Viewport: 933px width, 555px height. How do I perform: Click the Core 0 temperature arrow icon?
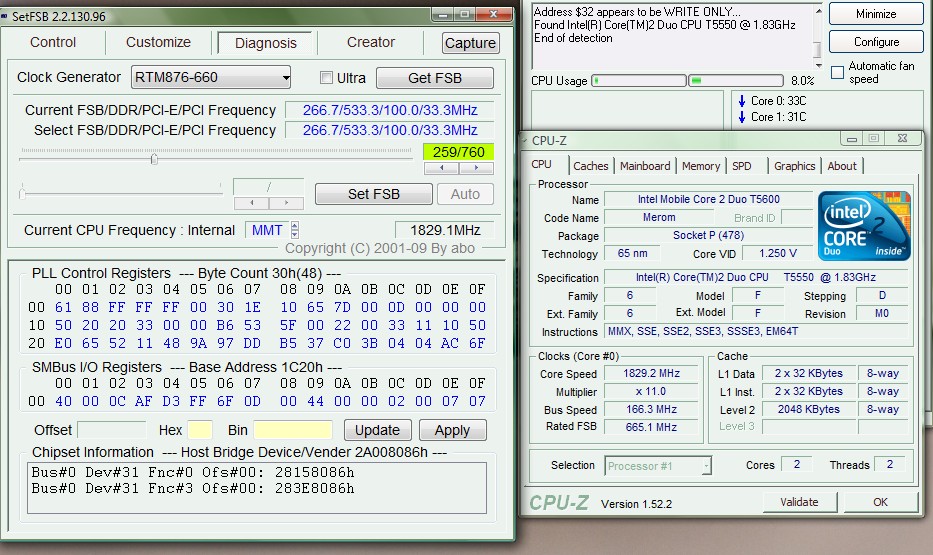coord(742,101)
